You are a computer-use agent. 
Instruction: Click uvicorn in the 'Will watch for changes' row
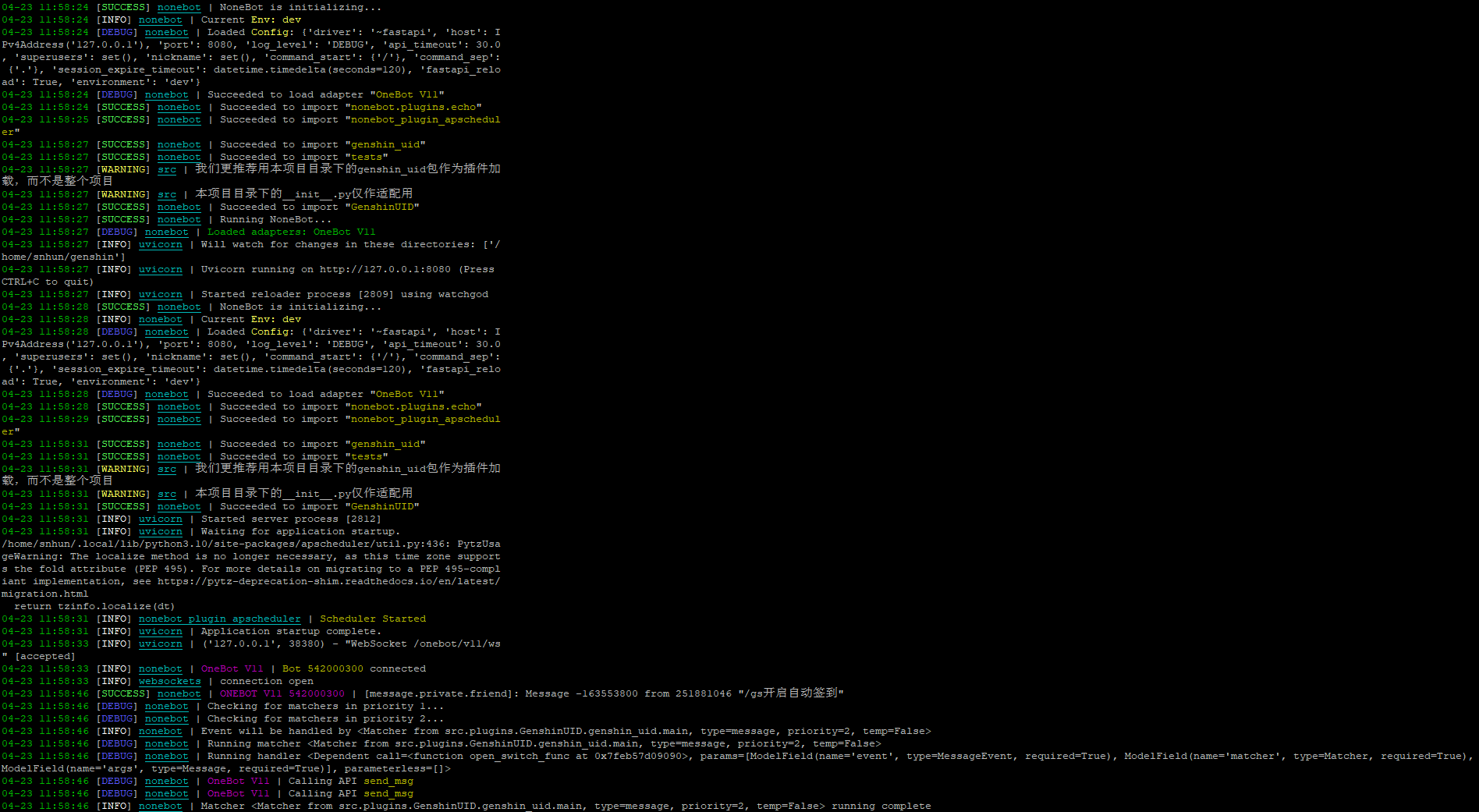tap(160, 244)
